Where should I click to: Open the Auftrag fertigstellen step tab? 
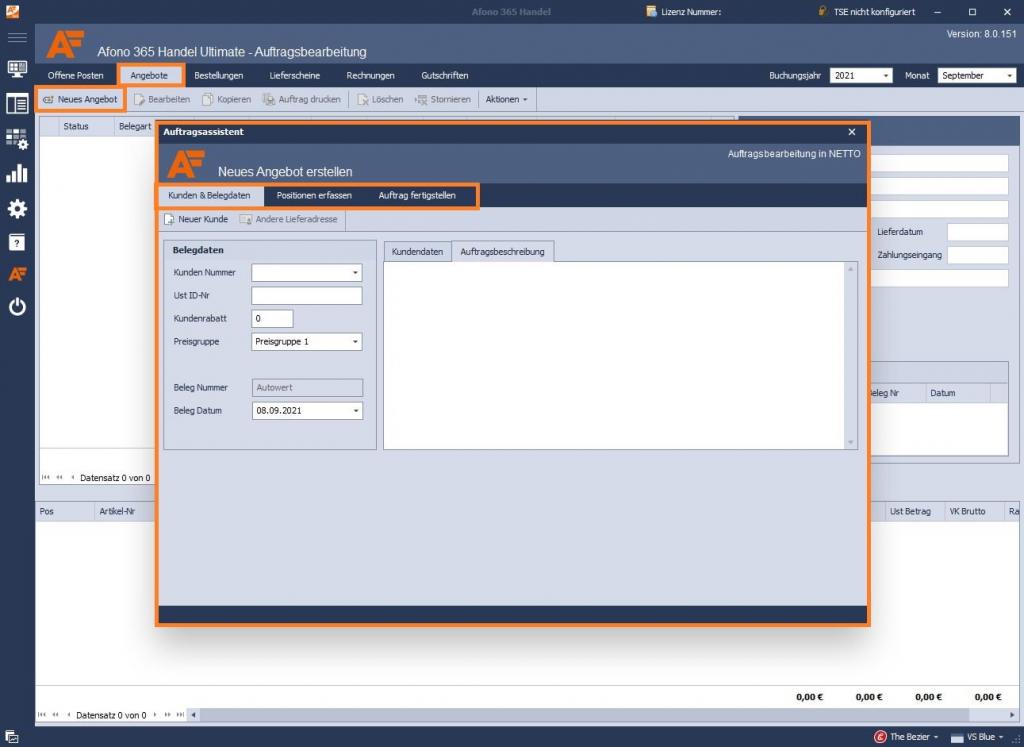417,195
